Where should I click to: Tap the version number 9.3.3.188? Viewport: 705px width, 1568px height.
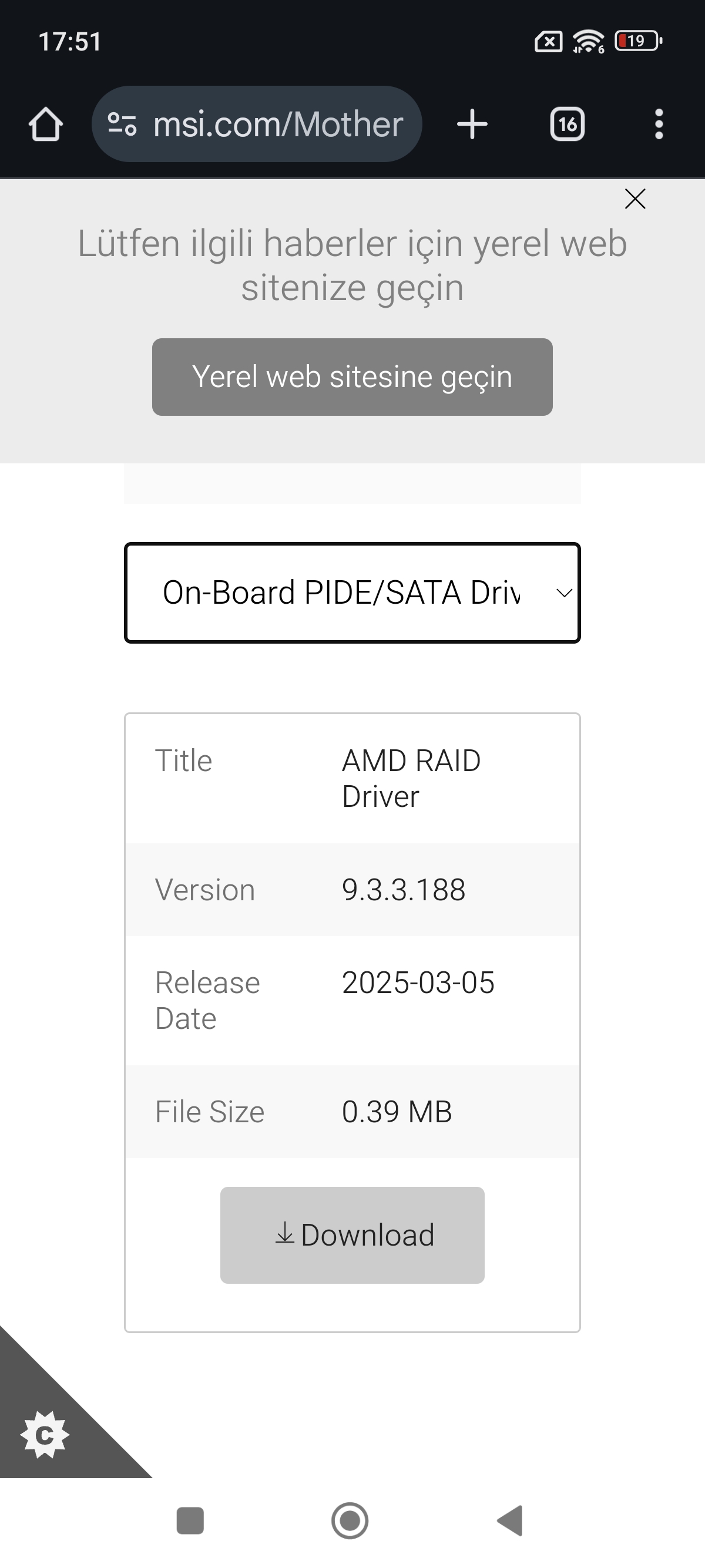[404, 890]
